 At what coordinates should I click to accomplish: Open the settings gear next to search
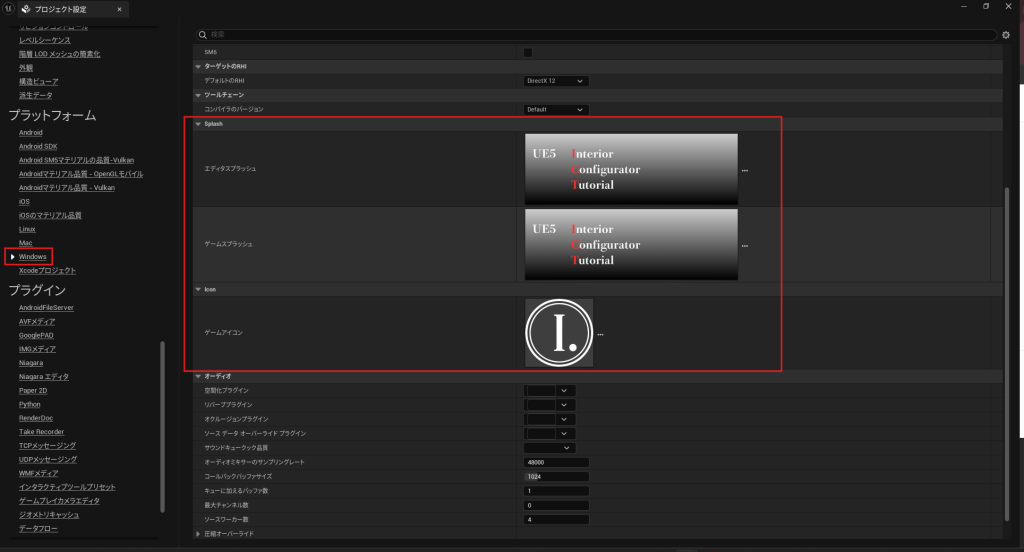1006,35
